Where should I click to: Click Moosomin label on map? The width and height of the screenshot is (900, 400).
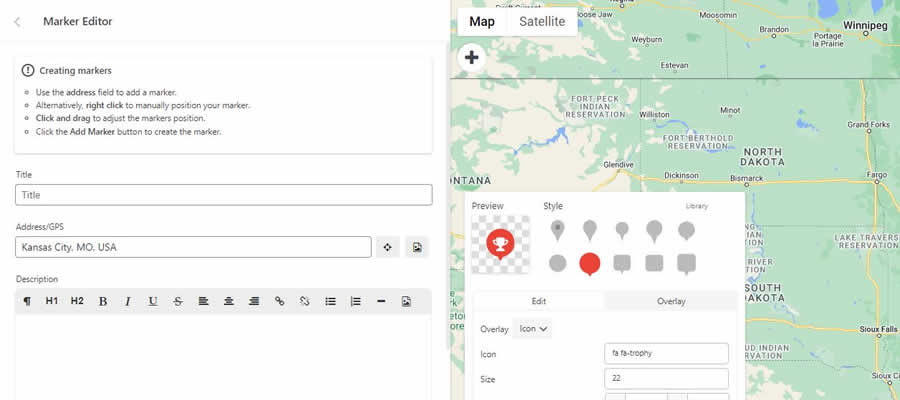(718, 15)
